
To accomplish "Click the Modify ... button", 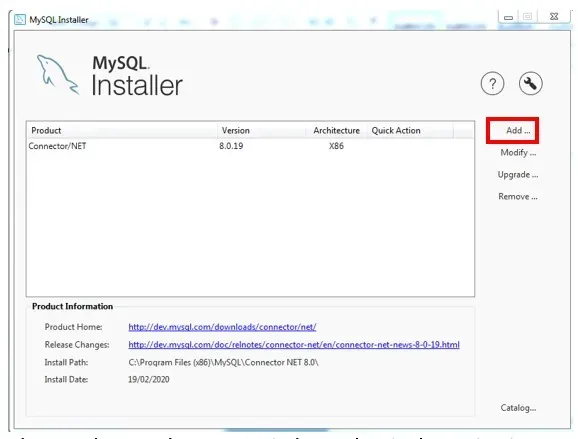I will 518,153.
